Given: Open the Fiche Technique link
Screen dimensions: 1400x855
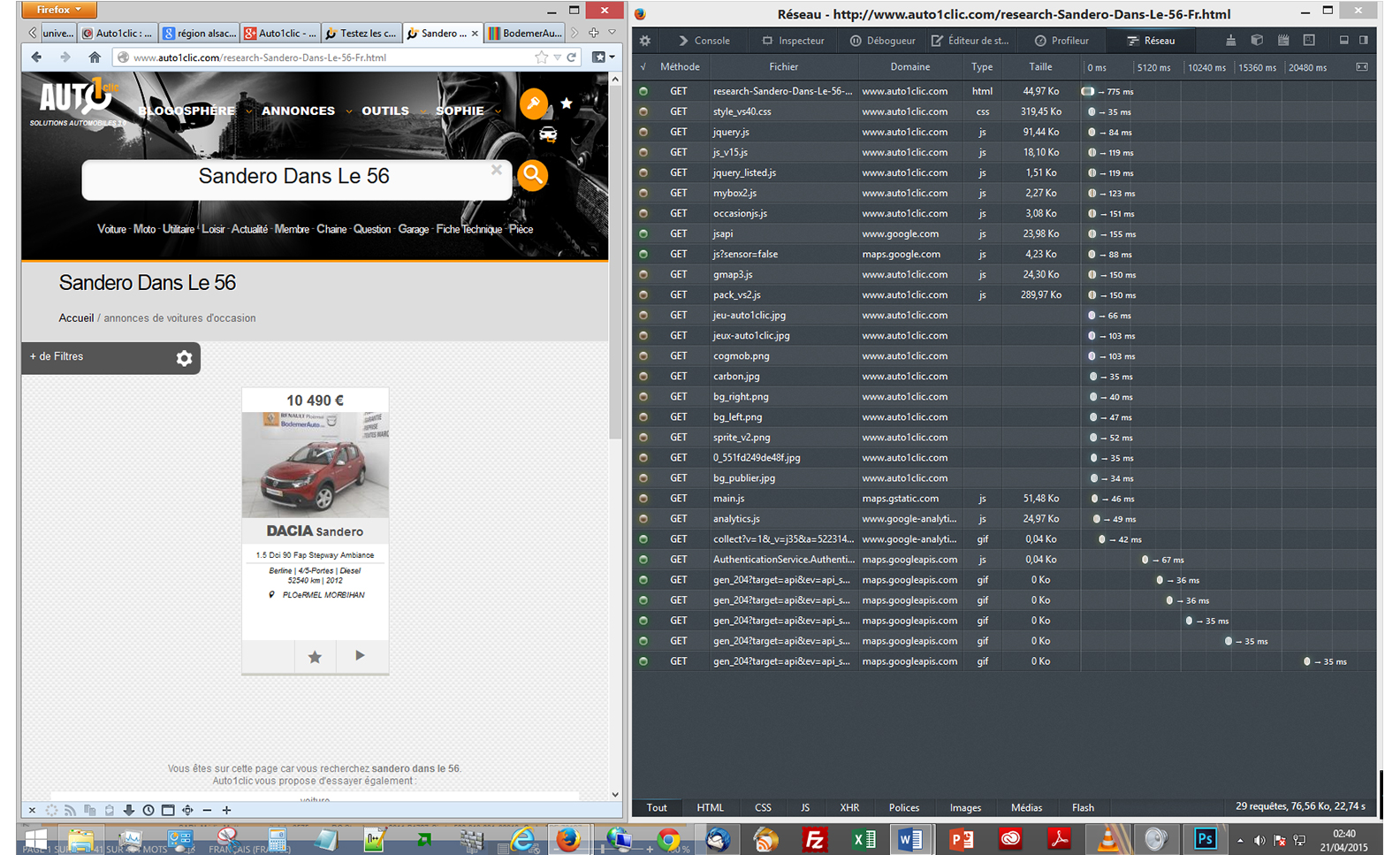Looking at the screenshot, I should [x=468, y=229].
